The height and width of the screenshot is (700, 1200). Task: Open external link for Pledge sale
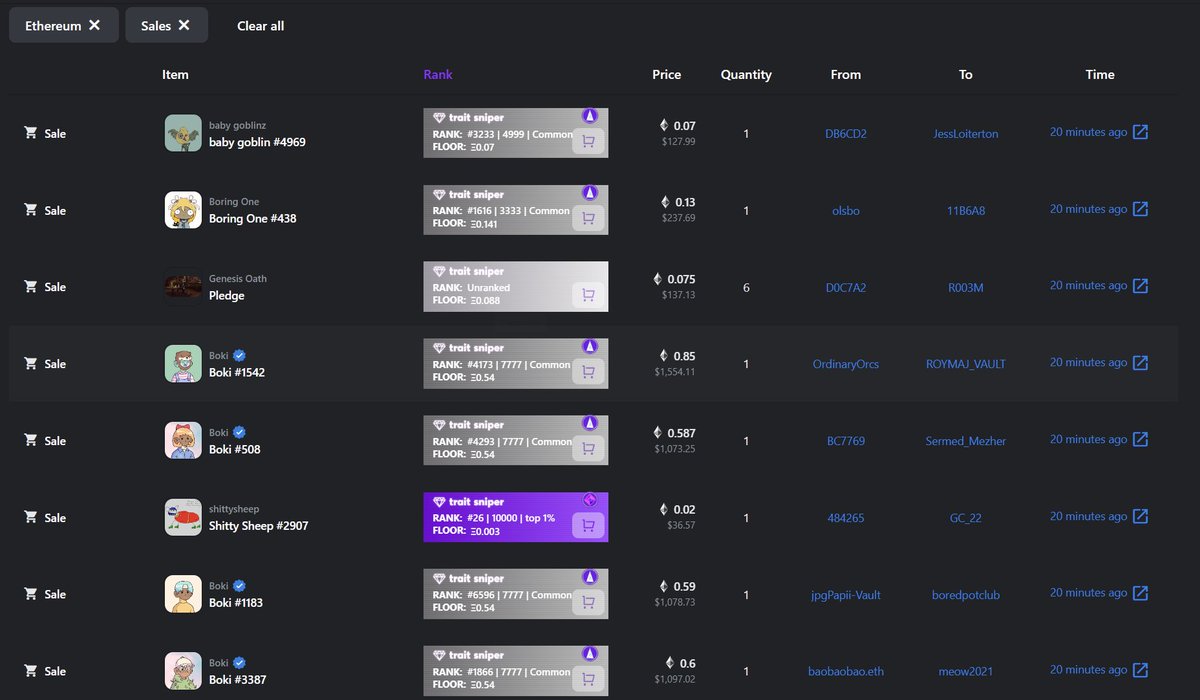coord(1140,286)
